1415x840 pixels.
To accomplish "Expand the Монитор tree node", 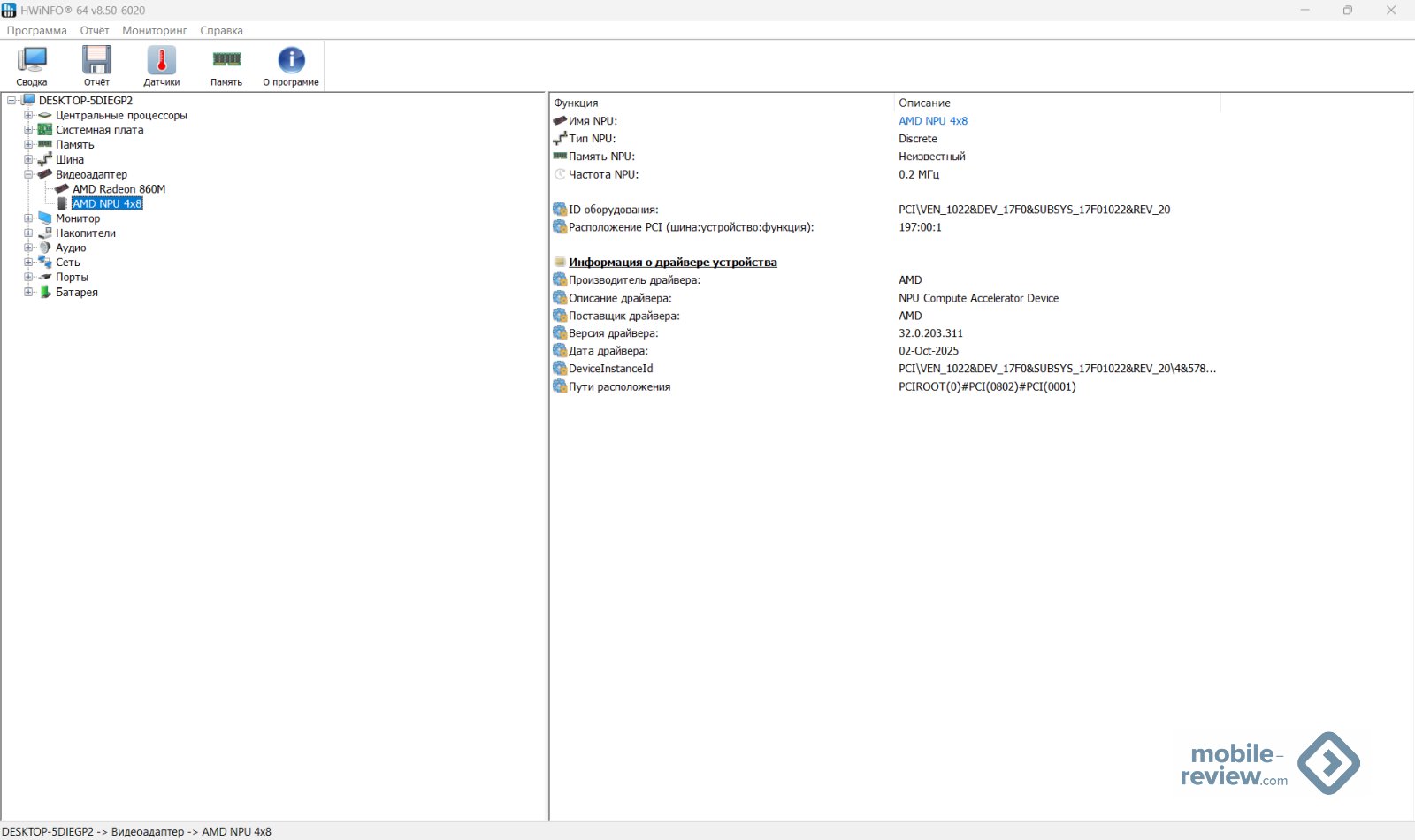I will (x=28, y=218).
